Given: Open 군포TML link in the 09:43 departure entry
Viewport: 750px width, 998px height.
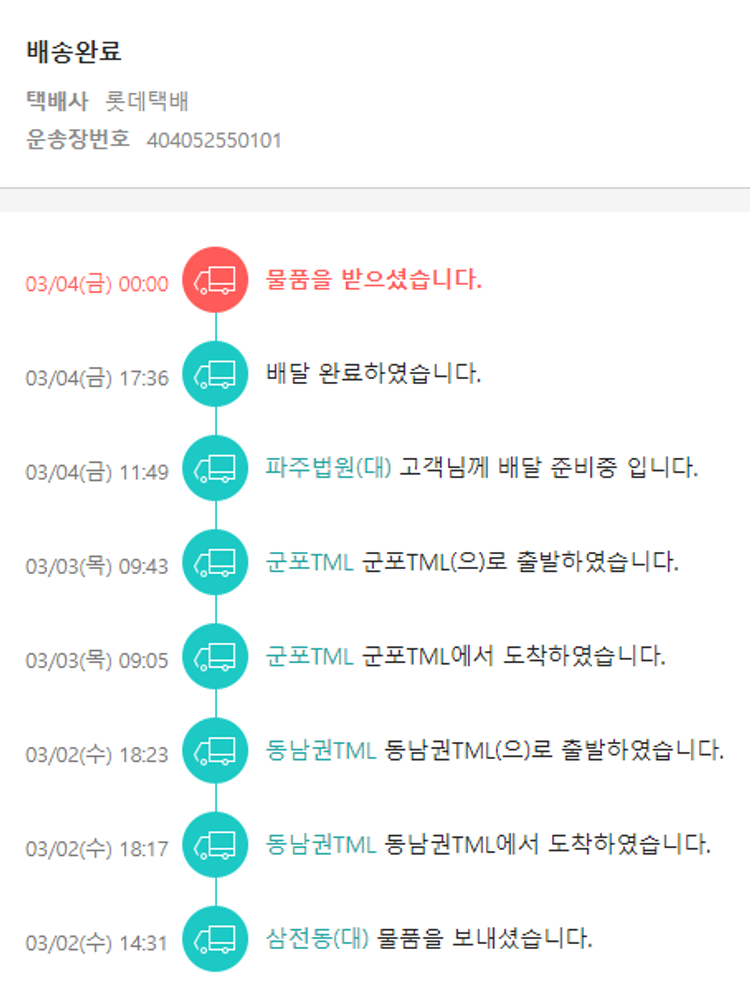Looking at the screenshot, I should tap(310, 561).
